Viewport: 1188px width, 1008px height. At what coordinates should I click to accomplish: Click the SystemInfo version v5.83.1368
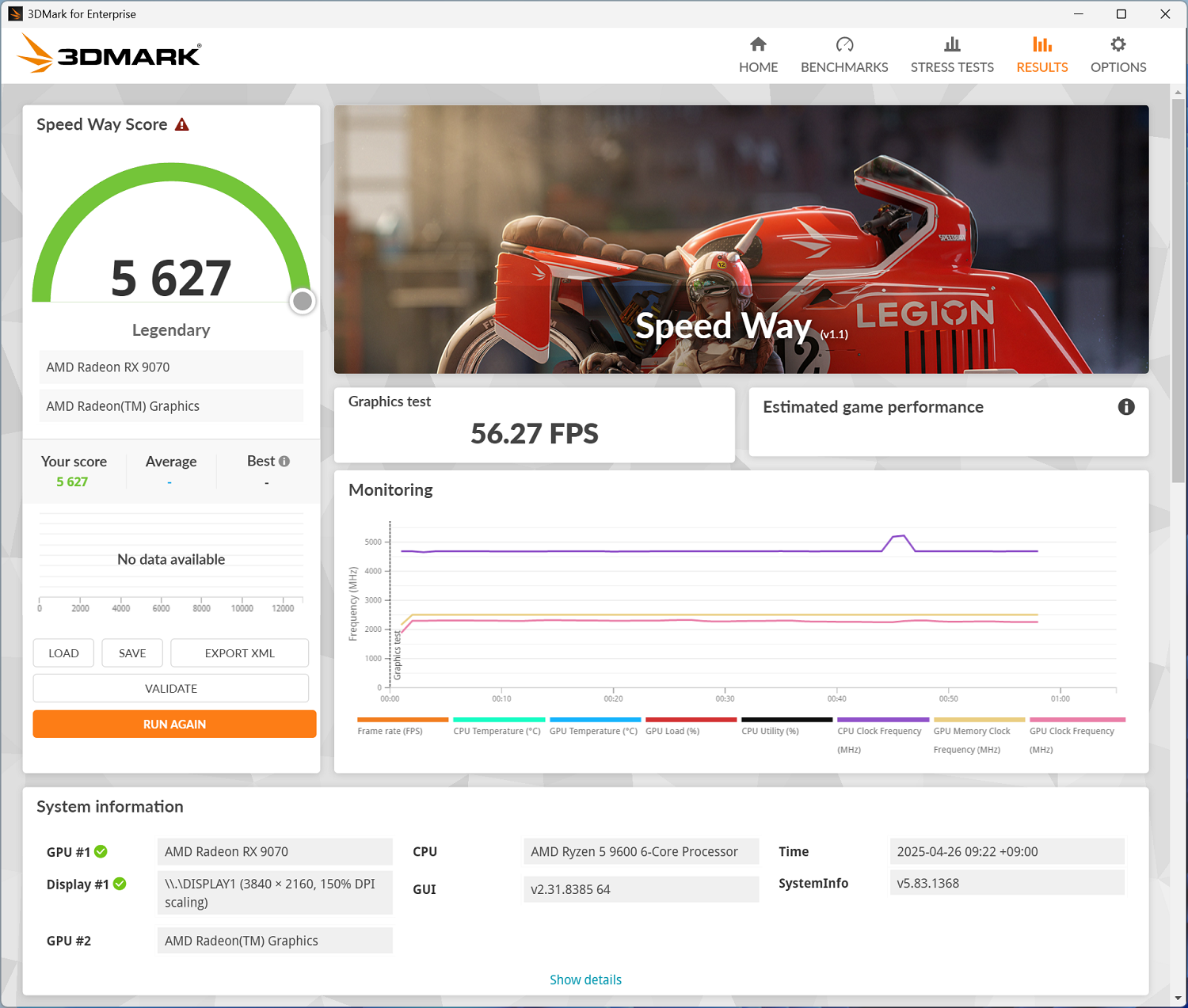click(1007, 883)
